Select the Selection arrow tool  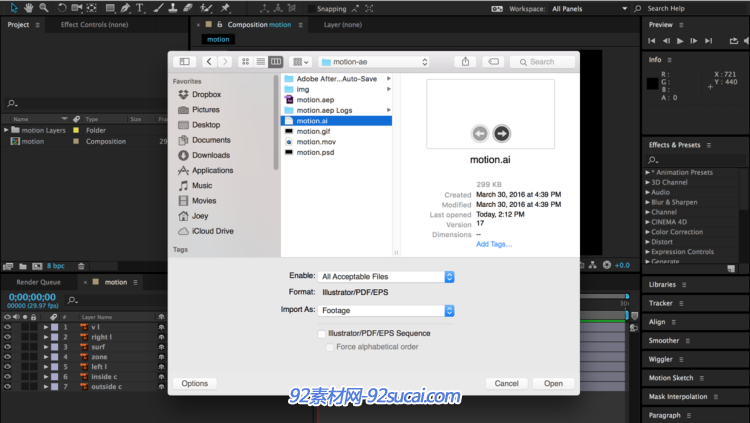coord(13,8)
